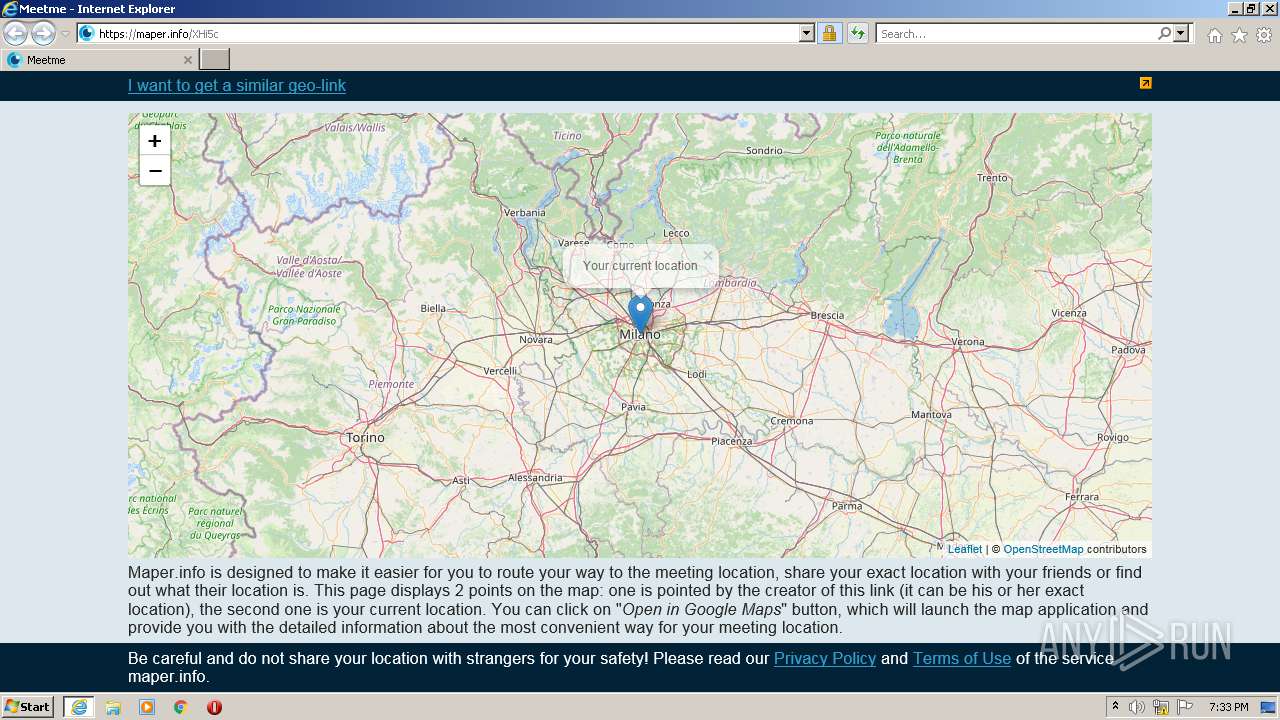
Task: Click into the browser Search box
Action: click(x=1015, y=34)
